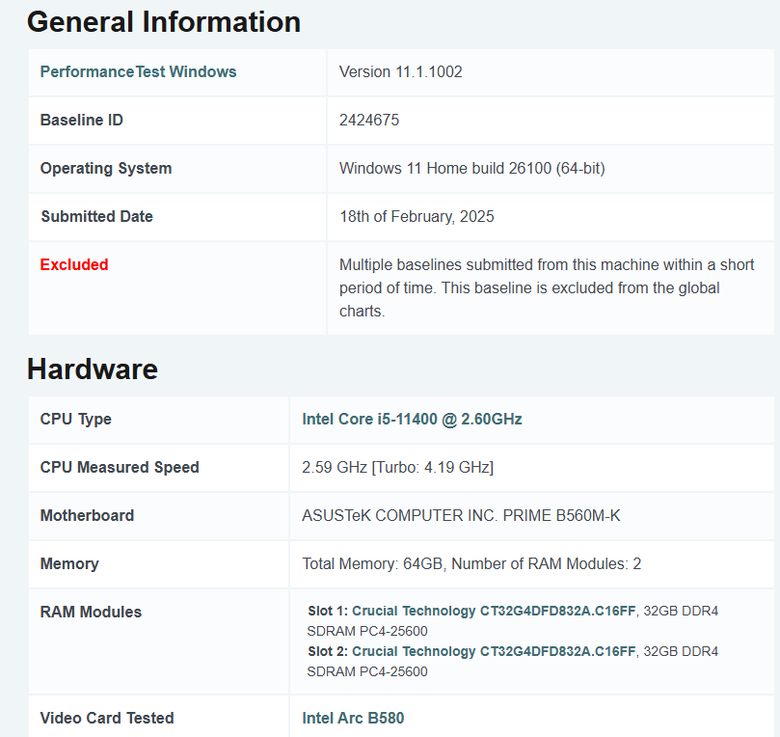This screenshot has width=780, height=737.
Task: Click the Memory row label
Action: (70, 564)
